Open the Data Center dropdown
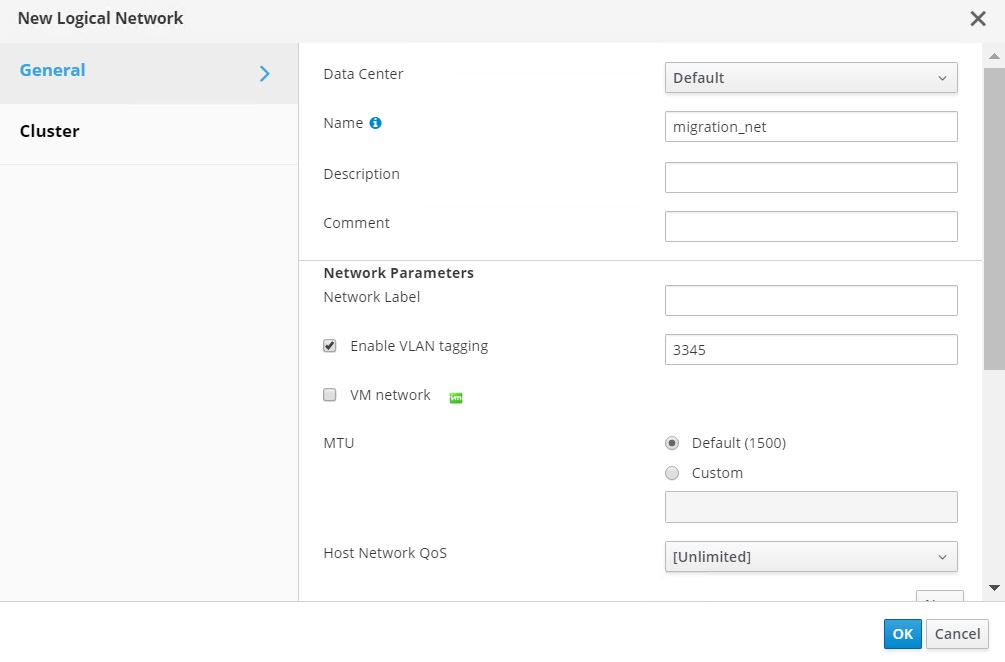This screenshot has height=662, width=1005. tap(810, 78)
